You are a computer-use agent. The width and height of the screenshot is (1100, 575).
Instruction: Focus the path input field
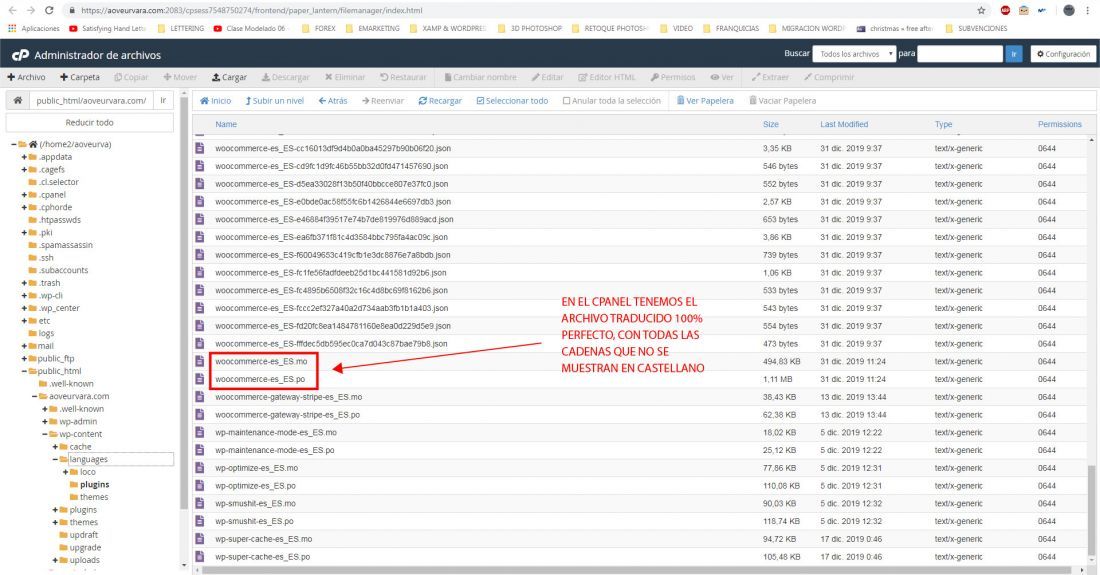click(x=90, y=100)
